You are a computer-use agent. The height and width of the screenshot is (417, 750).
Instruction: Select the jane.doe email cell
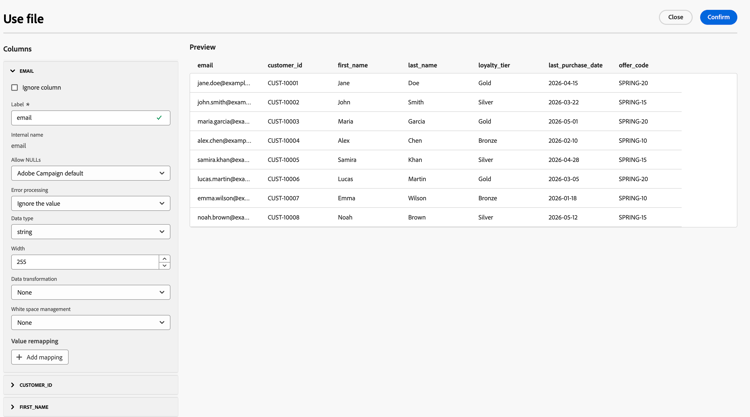[x=224, y=83]
